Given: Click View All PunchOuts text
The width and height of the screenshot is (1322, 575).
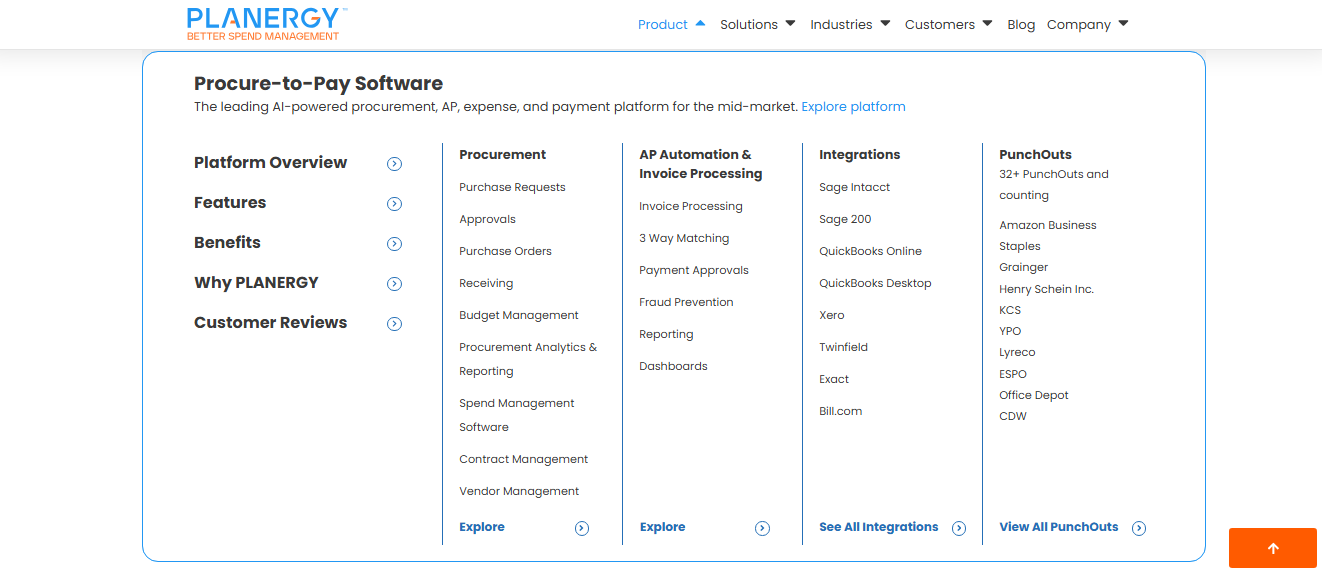Looking at the screenshot, I should click(x=1059, y=527).
